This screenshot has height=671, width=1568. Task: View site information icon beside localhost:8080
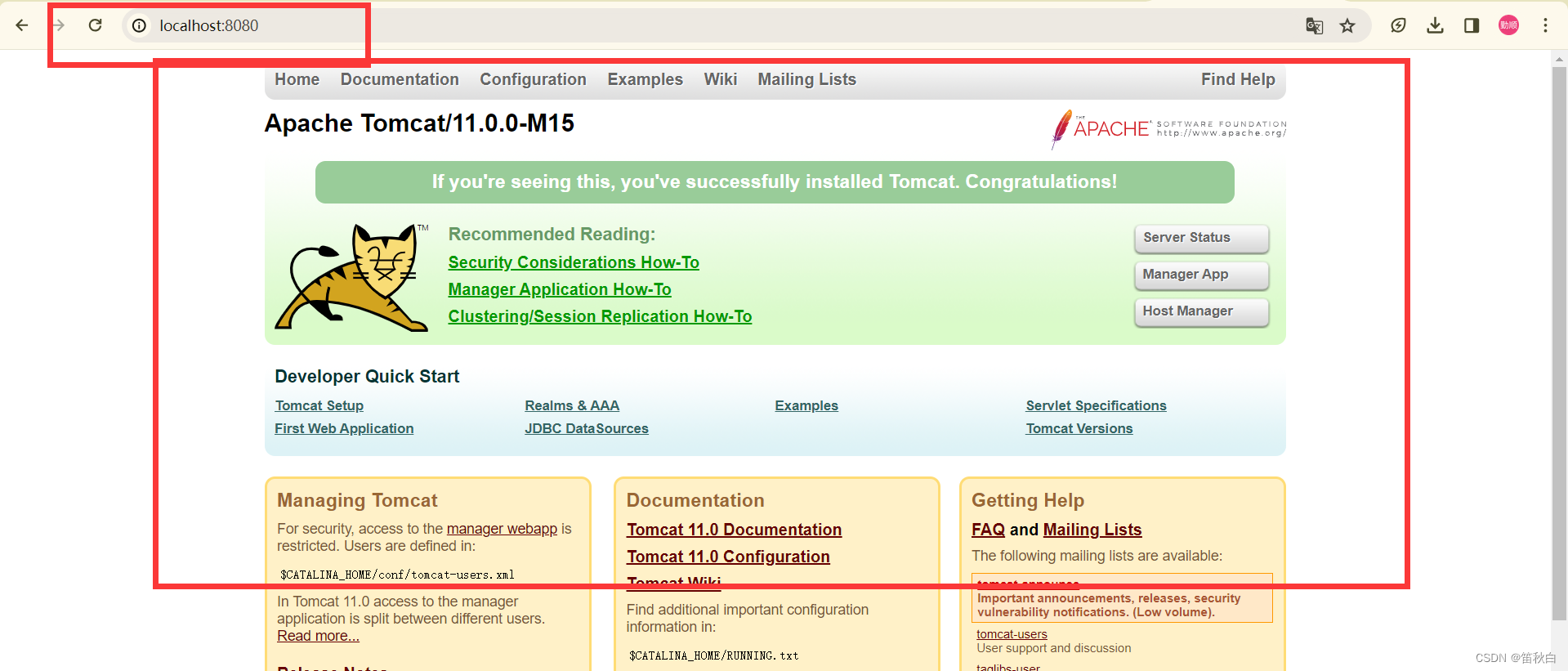click(140, 25)
